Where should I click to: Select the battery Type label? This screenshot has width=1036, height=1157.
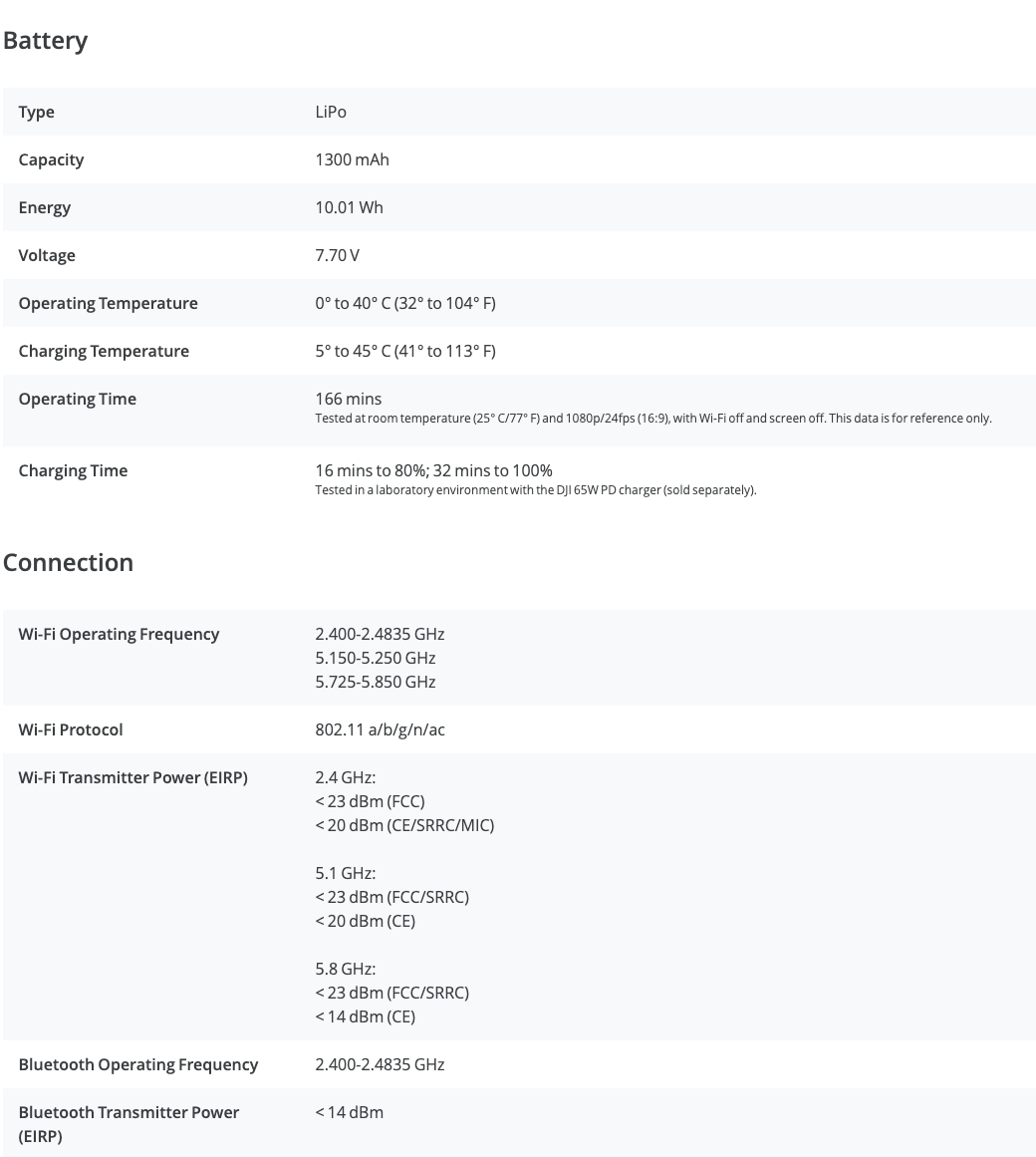(x=36, y=113)
